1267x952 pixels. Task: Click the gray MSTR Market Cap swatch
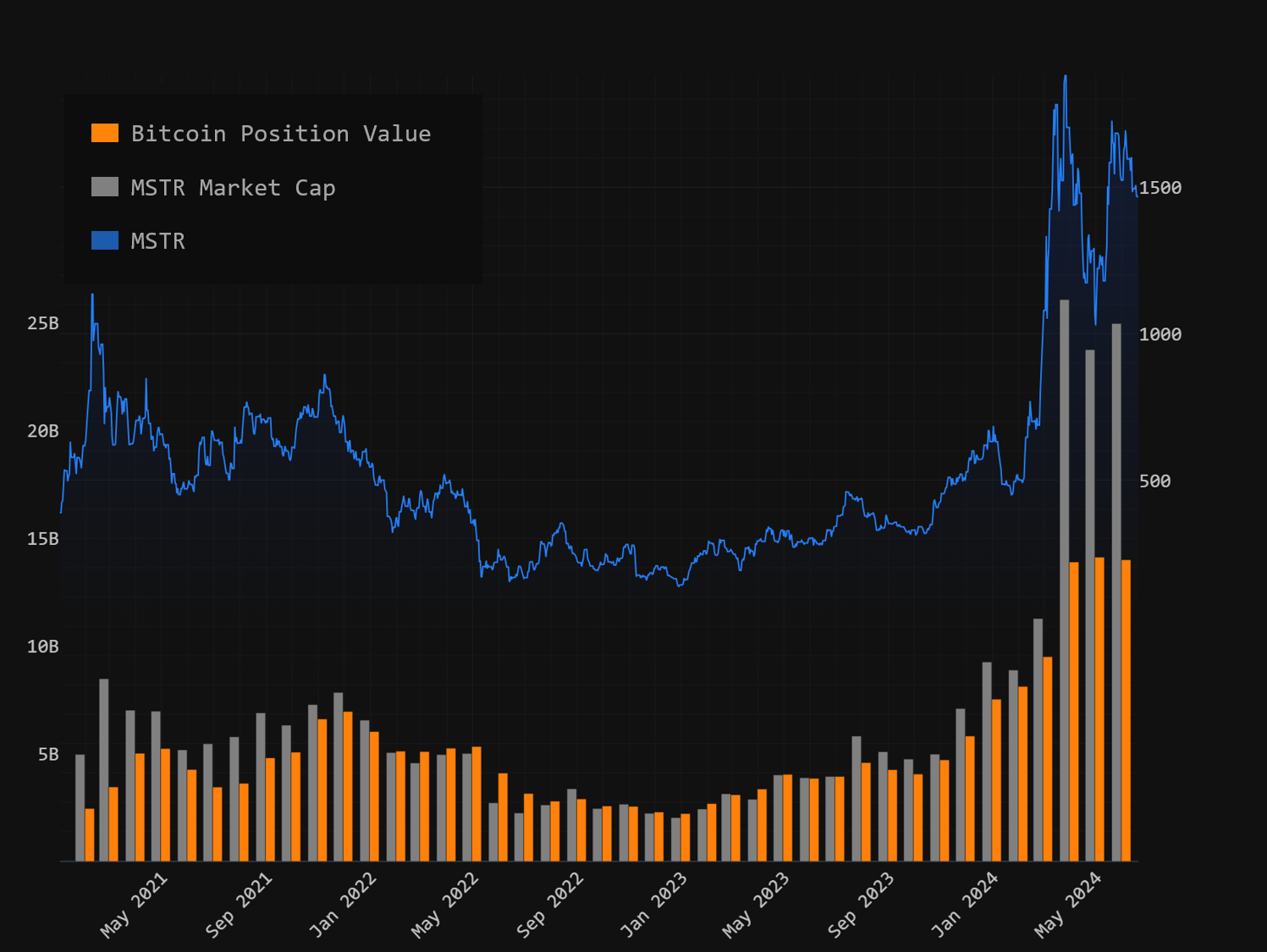(105, 187)
